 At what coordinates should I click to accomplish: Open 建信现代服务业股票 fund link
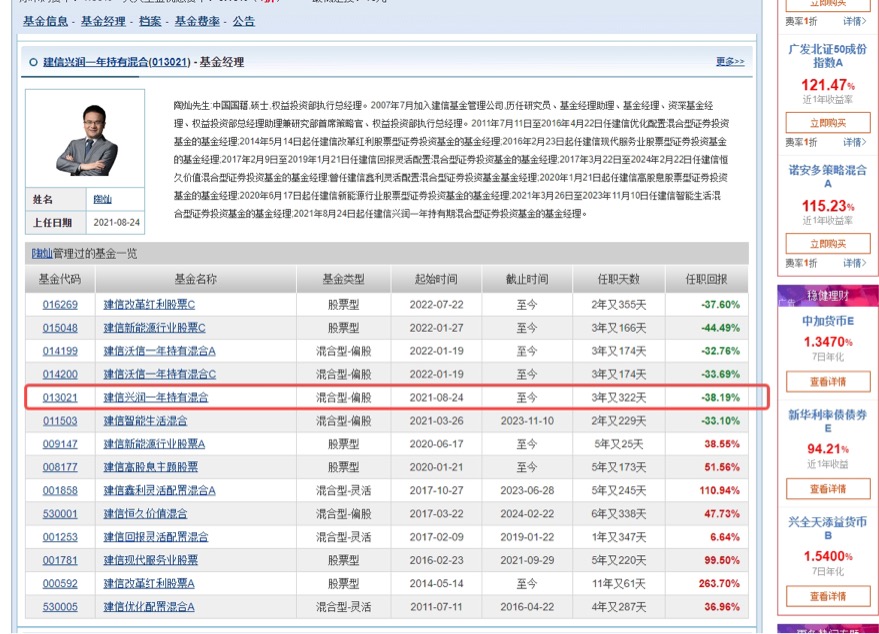point(150,560)
